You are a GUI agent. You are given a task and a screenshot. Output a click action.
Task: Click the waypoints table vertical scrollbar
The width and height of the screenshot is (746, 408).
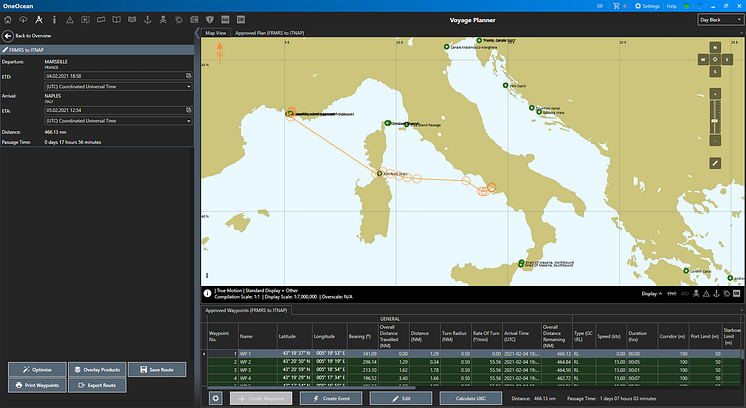click(x=742, y=354)
